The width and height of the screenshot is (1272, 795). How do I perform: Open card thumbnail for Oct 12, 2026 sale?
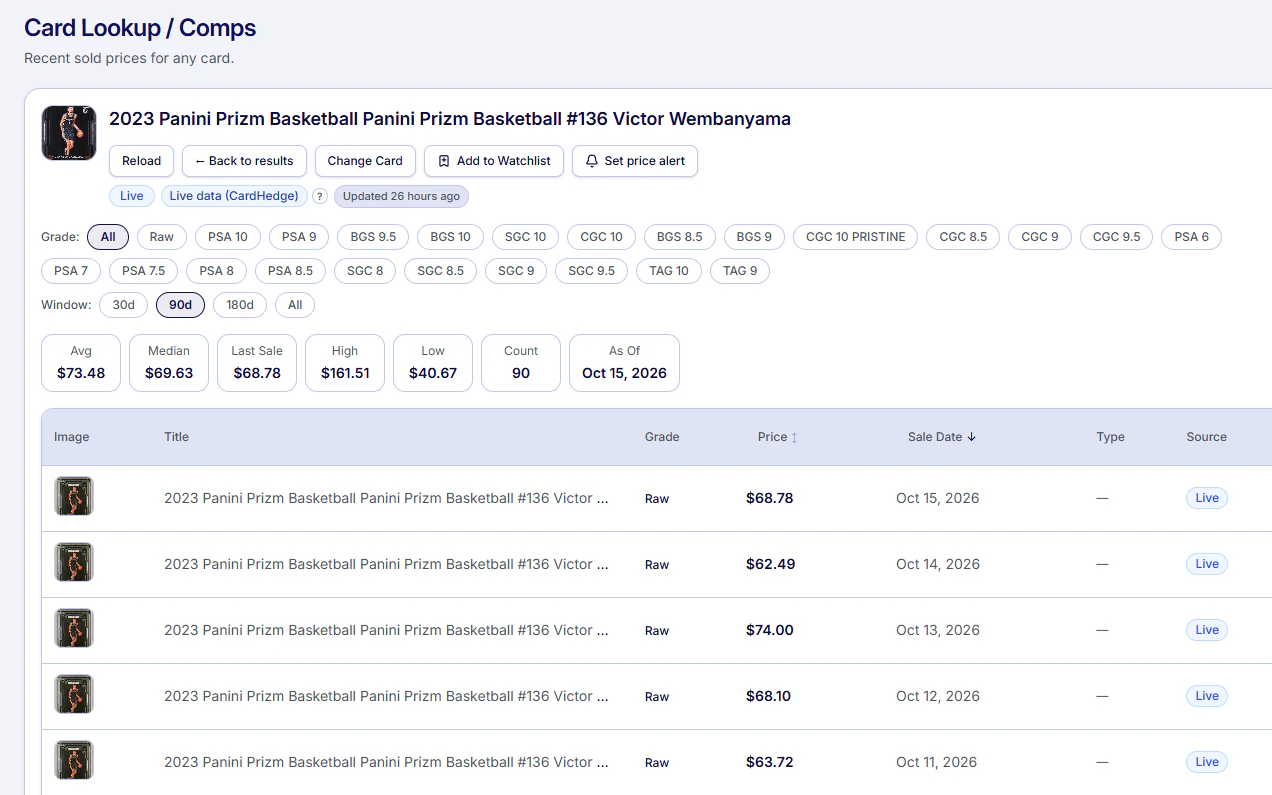tap(73, 695)
